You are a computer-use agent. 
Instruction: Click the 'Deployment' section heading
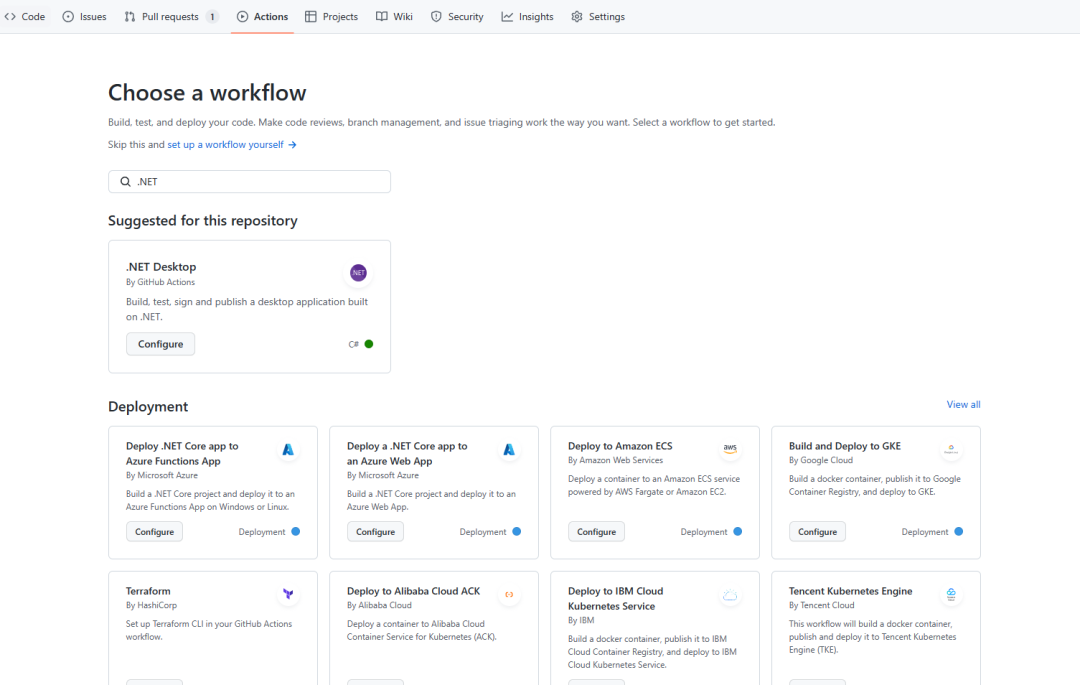(x=148, y=406)
